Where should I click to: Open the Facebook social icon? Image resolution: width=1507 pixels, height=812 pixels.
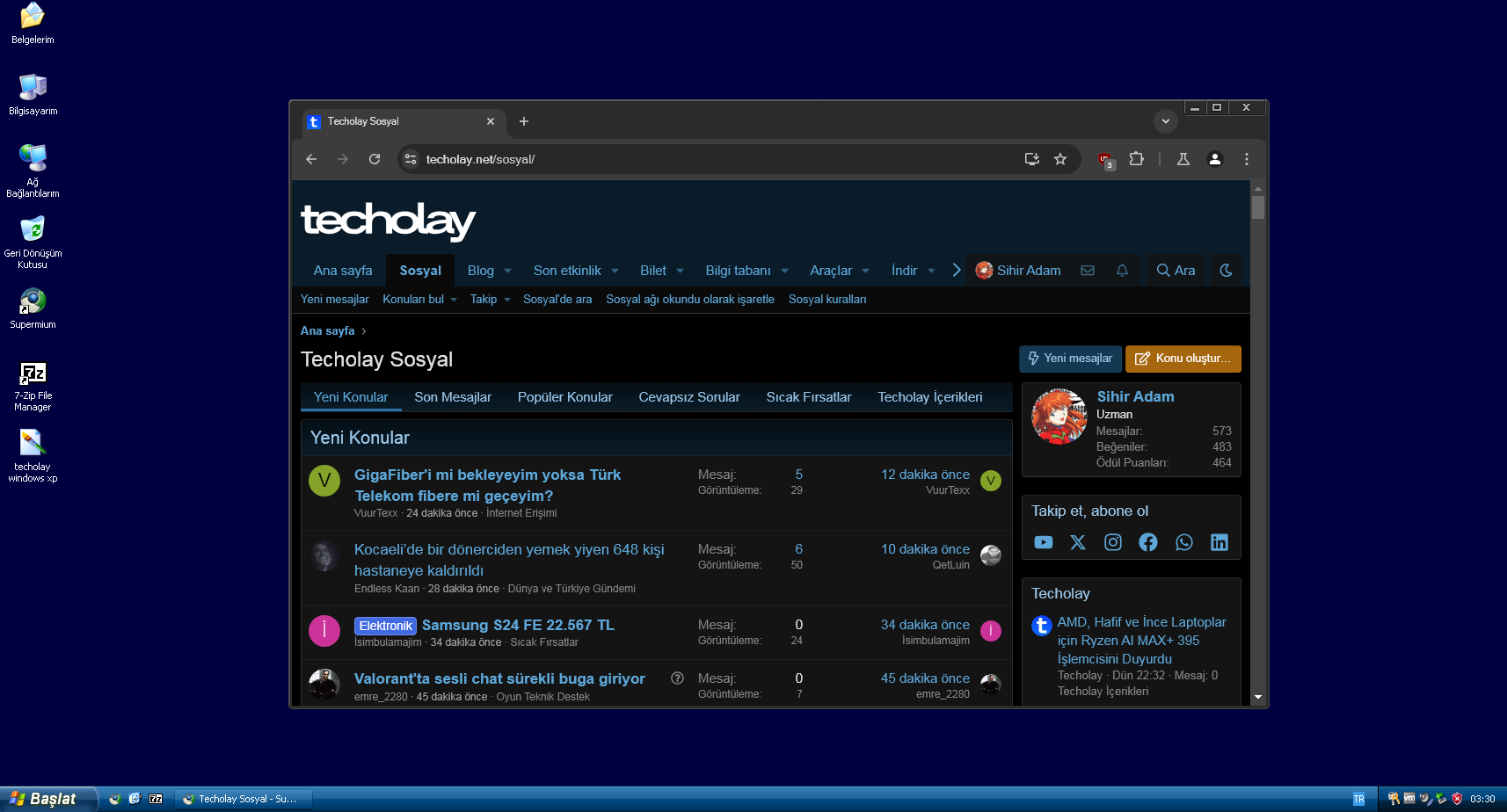(1148, 542)
